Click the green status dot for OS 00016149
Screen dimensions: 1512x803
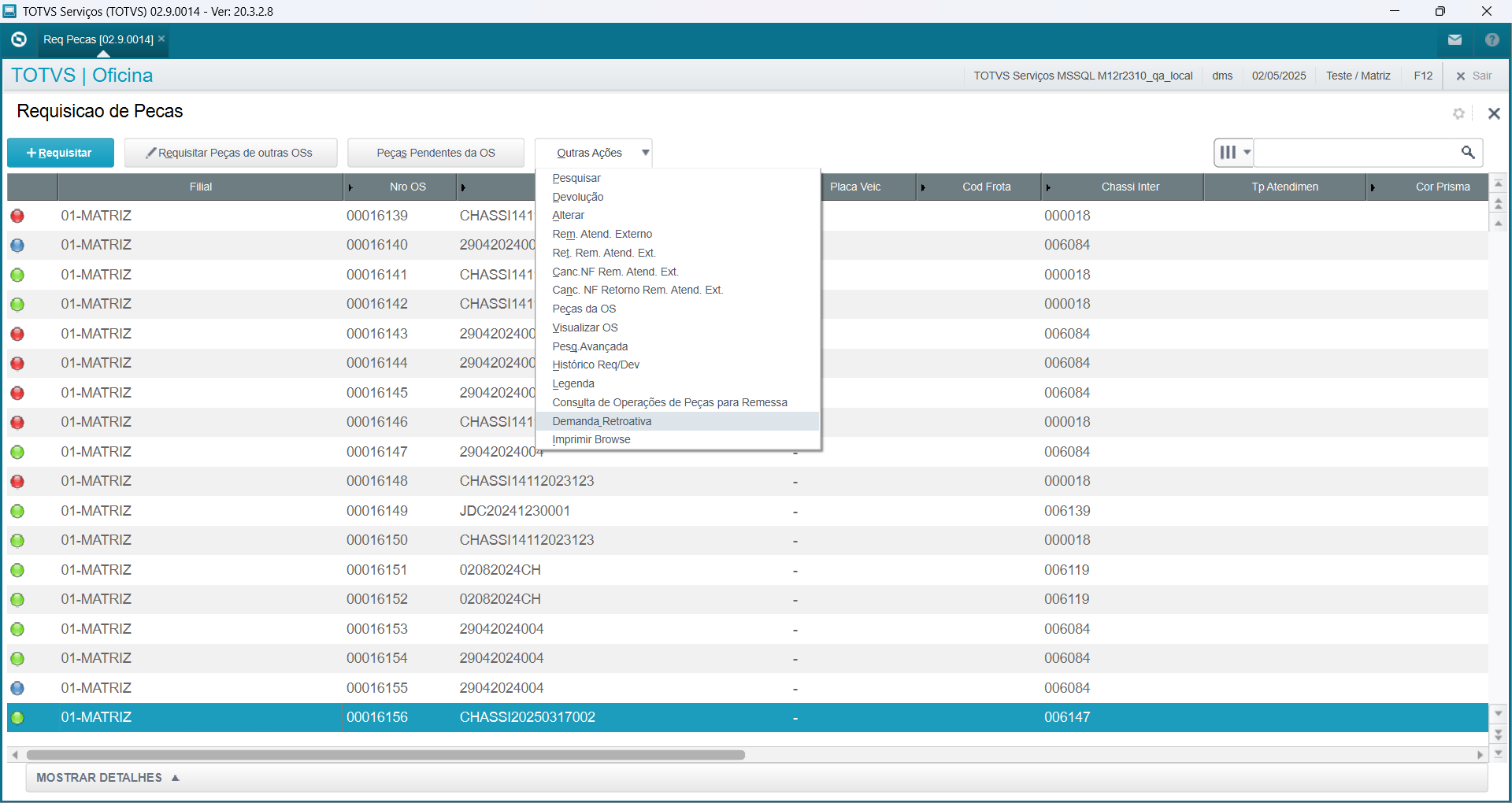click(x=17, y=511)
